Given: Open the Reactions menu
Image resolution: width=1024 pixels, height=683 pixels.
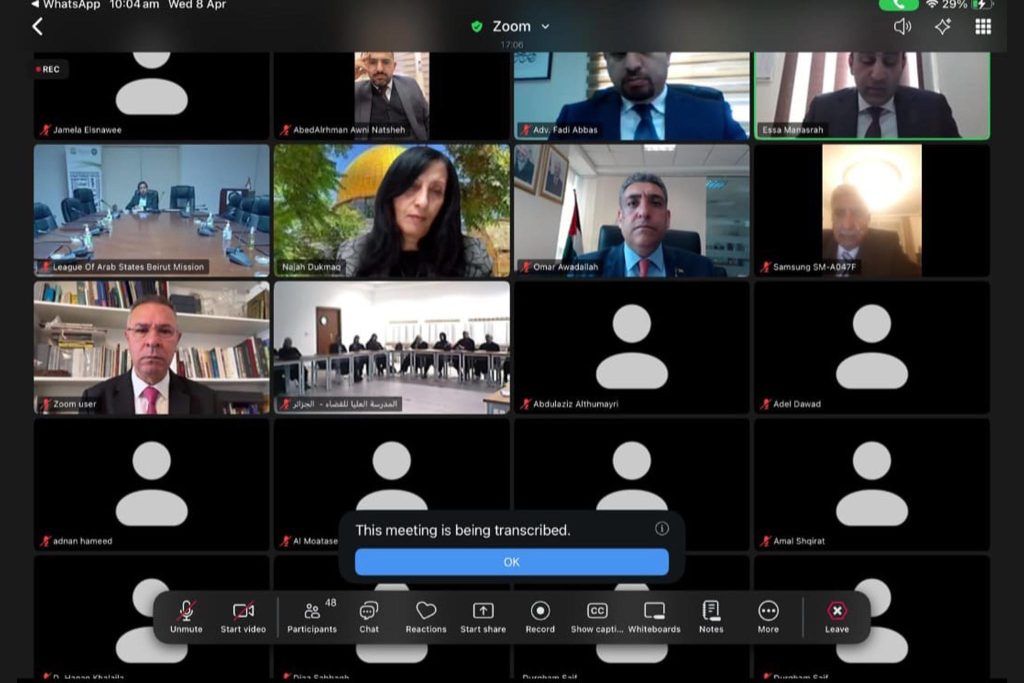Looking at the screenshot, I should [x=426, y=615].
